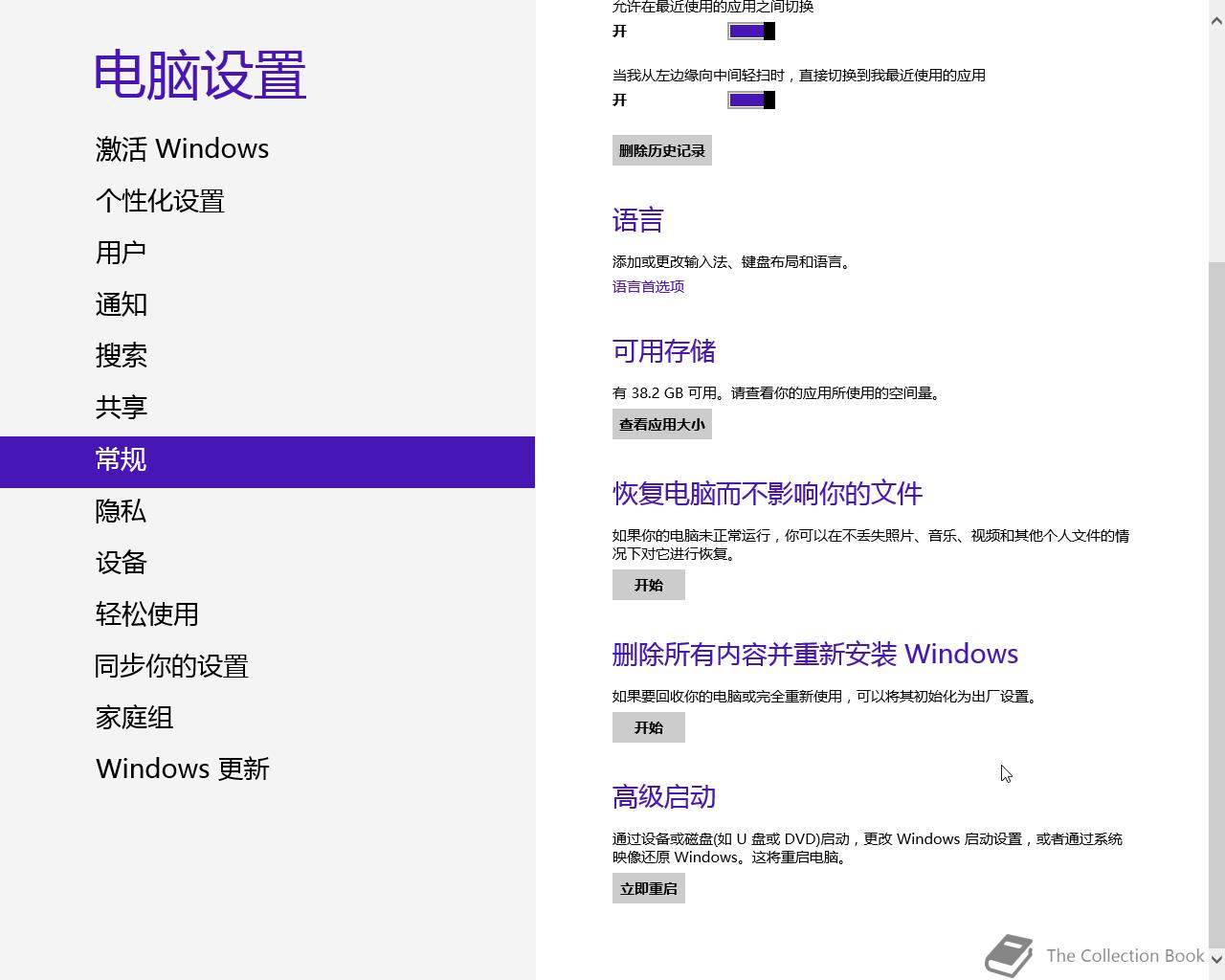
Task: Open Windows 更新 settings
Action: (183, 769)
